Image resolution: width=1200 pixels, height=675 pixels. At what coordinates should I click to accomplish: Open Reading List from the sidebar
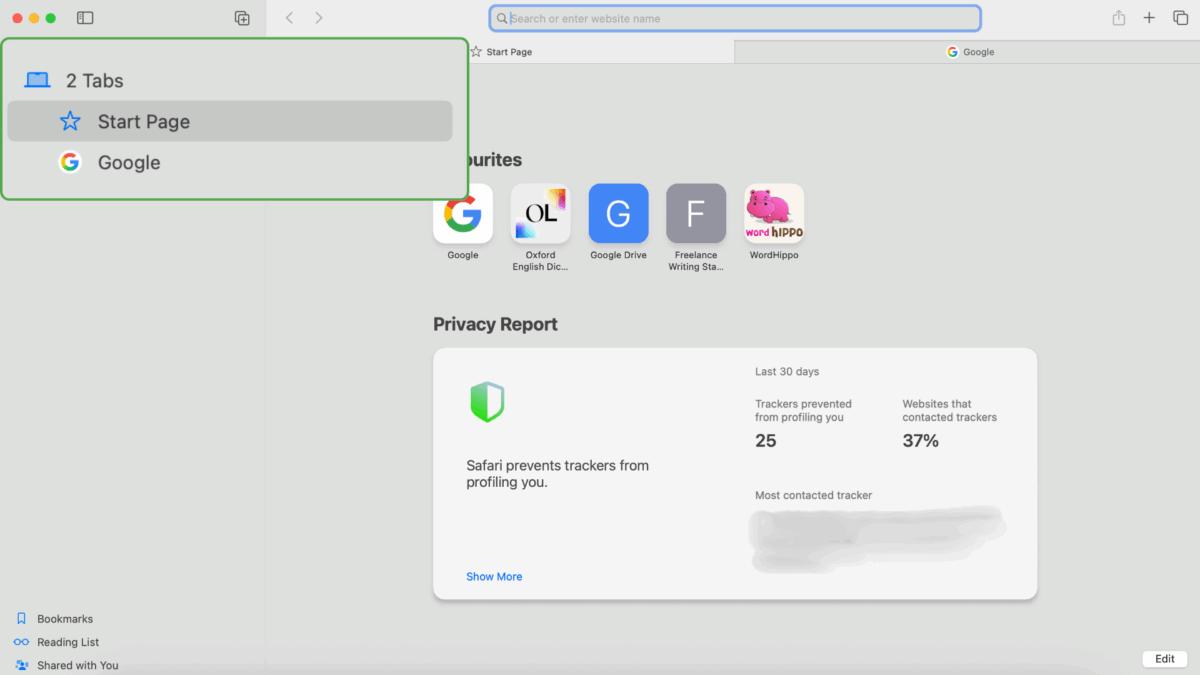point(68,642)
